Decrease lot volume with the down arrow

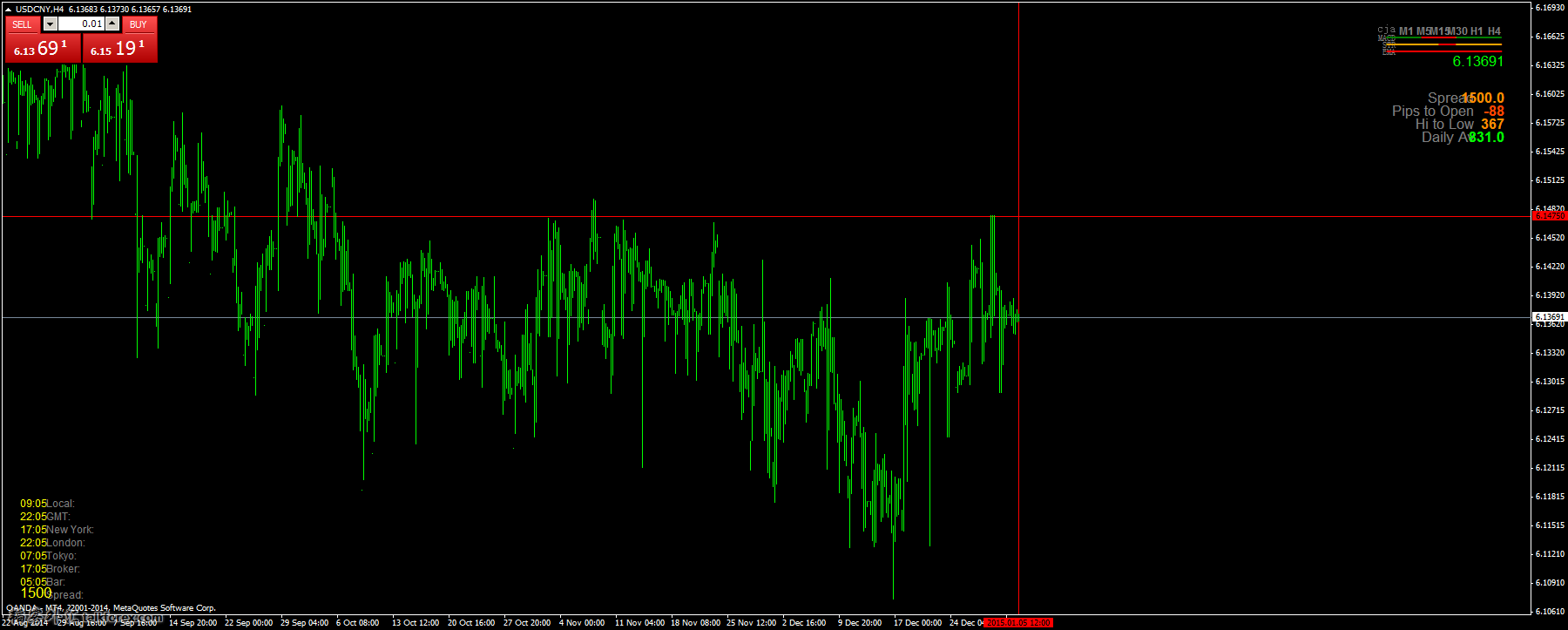pyautogui.click(x=50, y=24)
